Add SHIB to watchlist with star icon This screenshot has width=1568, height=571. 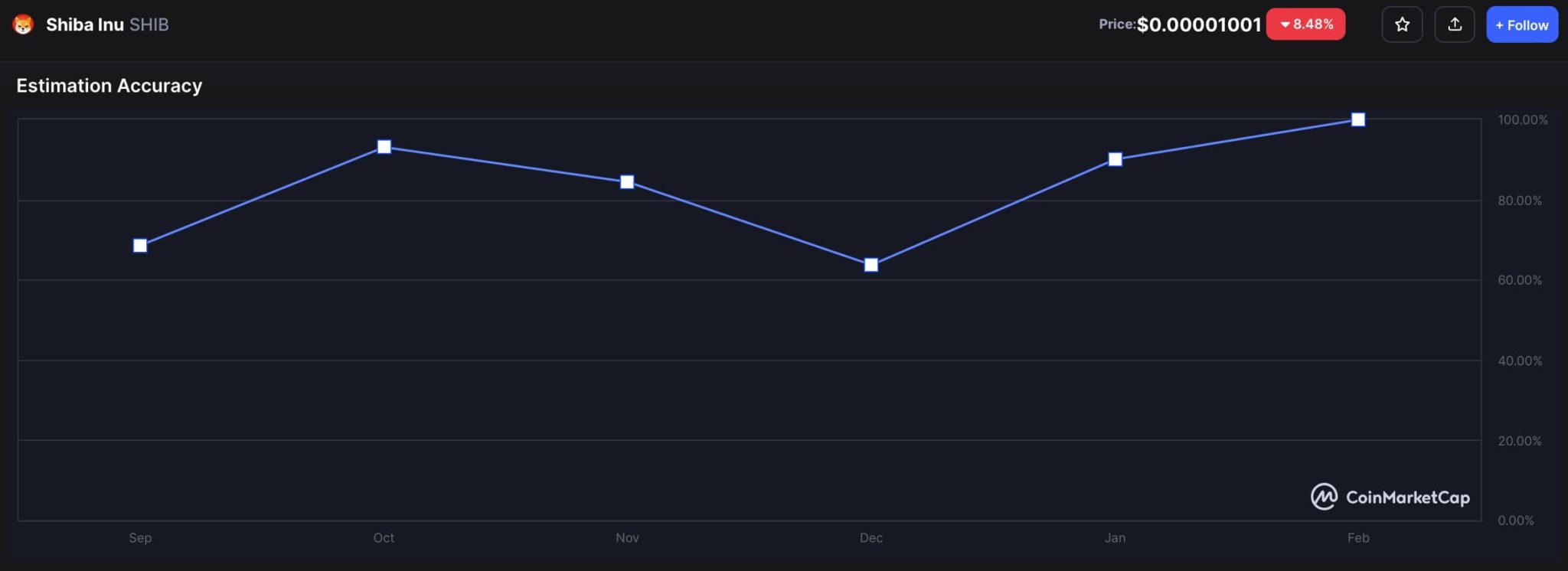[1402, 24]
